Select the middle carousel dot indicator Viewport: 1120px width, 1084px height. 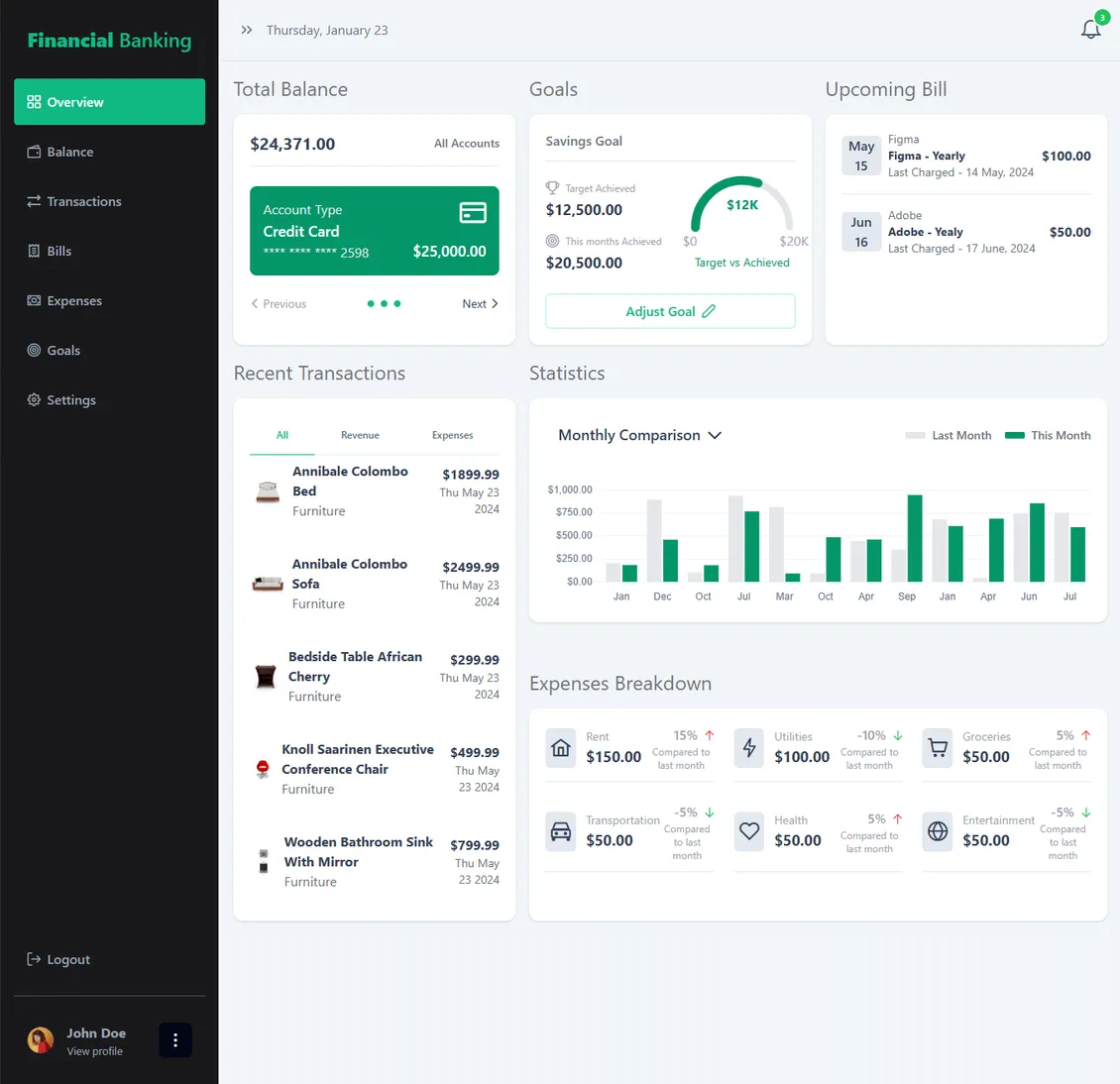click(x=385, y=303)
